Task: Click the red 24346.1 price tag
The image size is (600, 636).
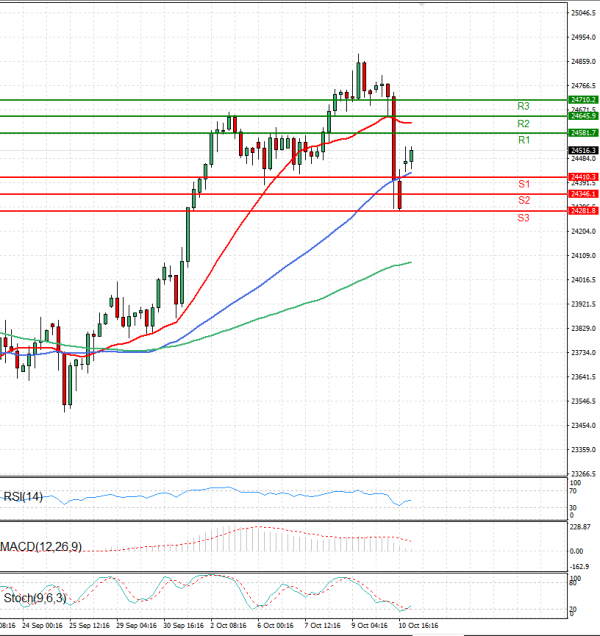Action: 583,193
